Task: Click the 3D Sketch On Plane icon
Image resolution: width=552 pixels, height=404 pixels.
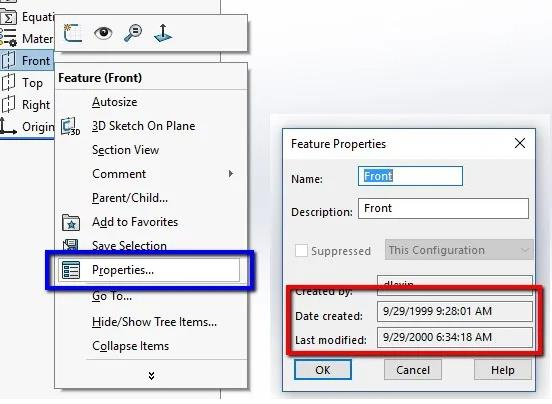Action: 70,126
